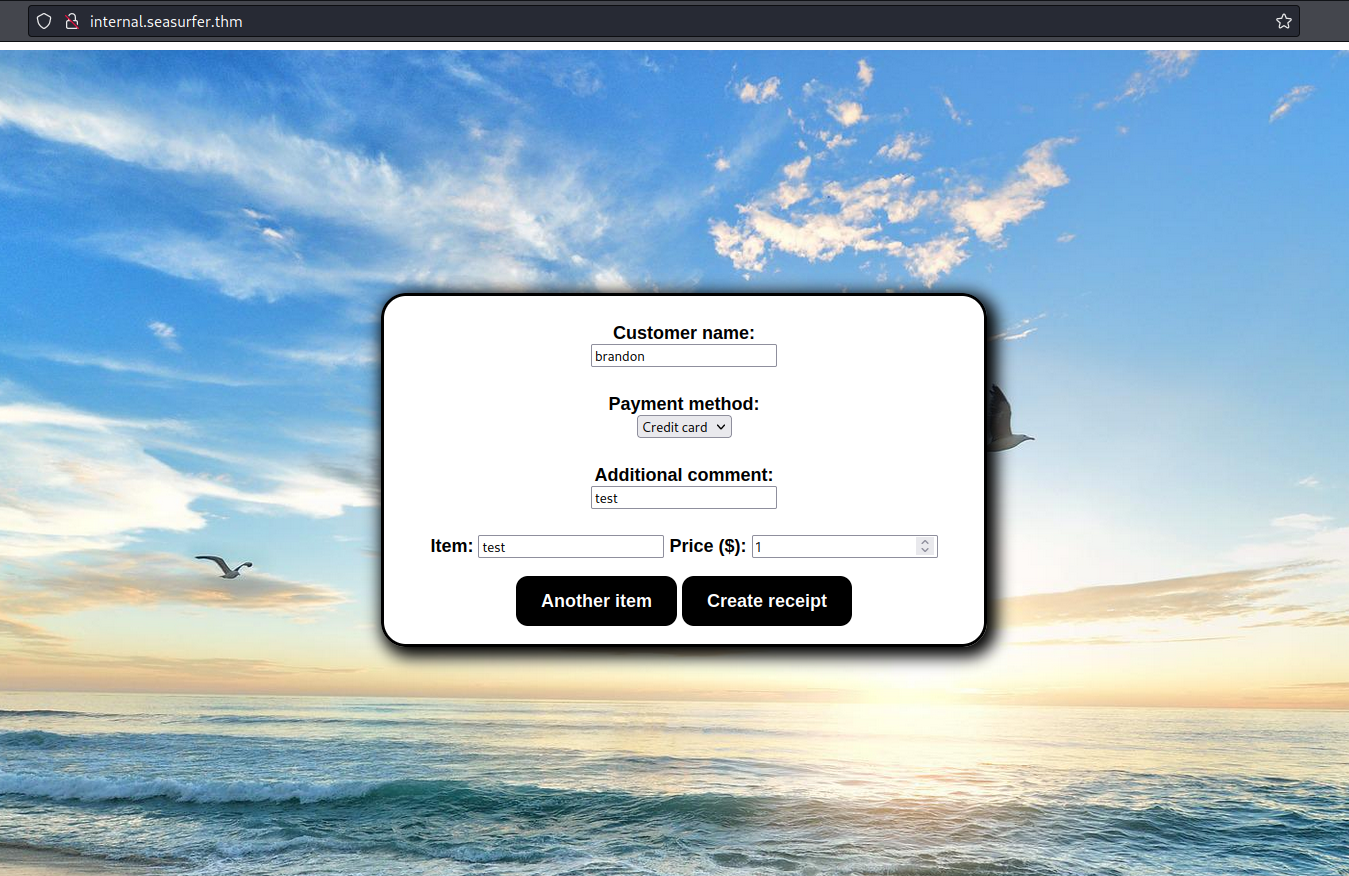Click the Payment method label
1349x876 pixels.
(x=683, y=404)
